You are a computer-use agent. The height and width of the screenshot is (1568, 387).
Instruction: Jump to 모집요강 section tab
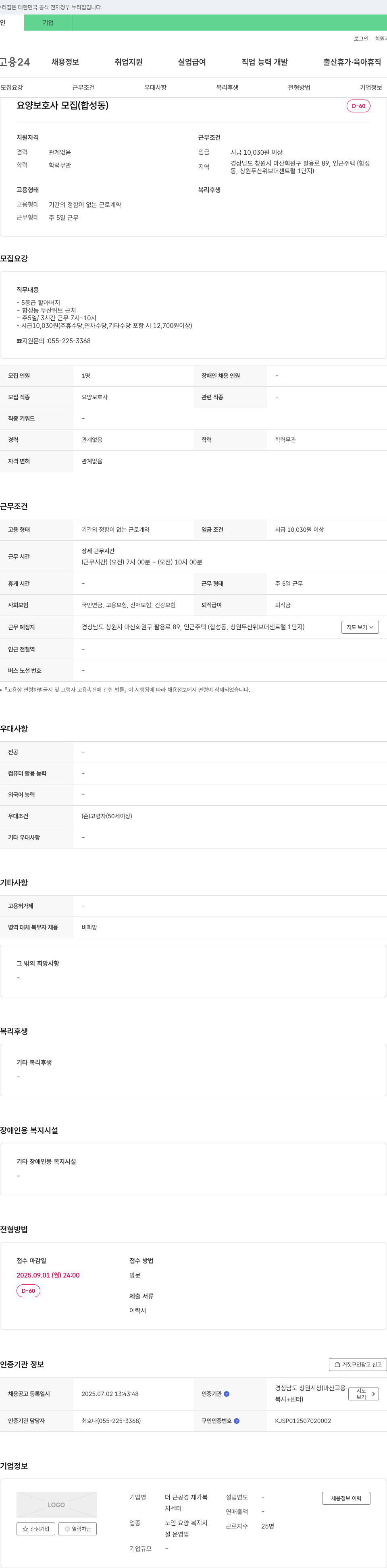[12, 88]
